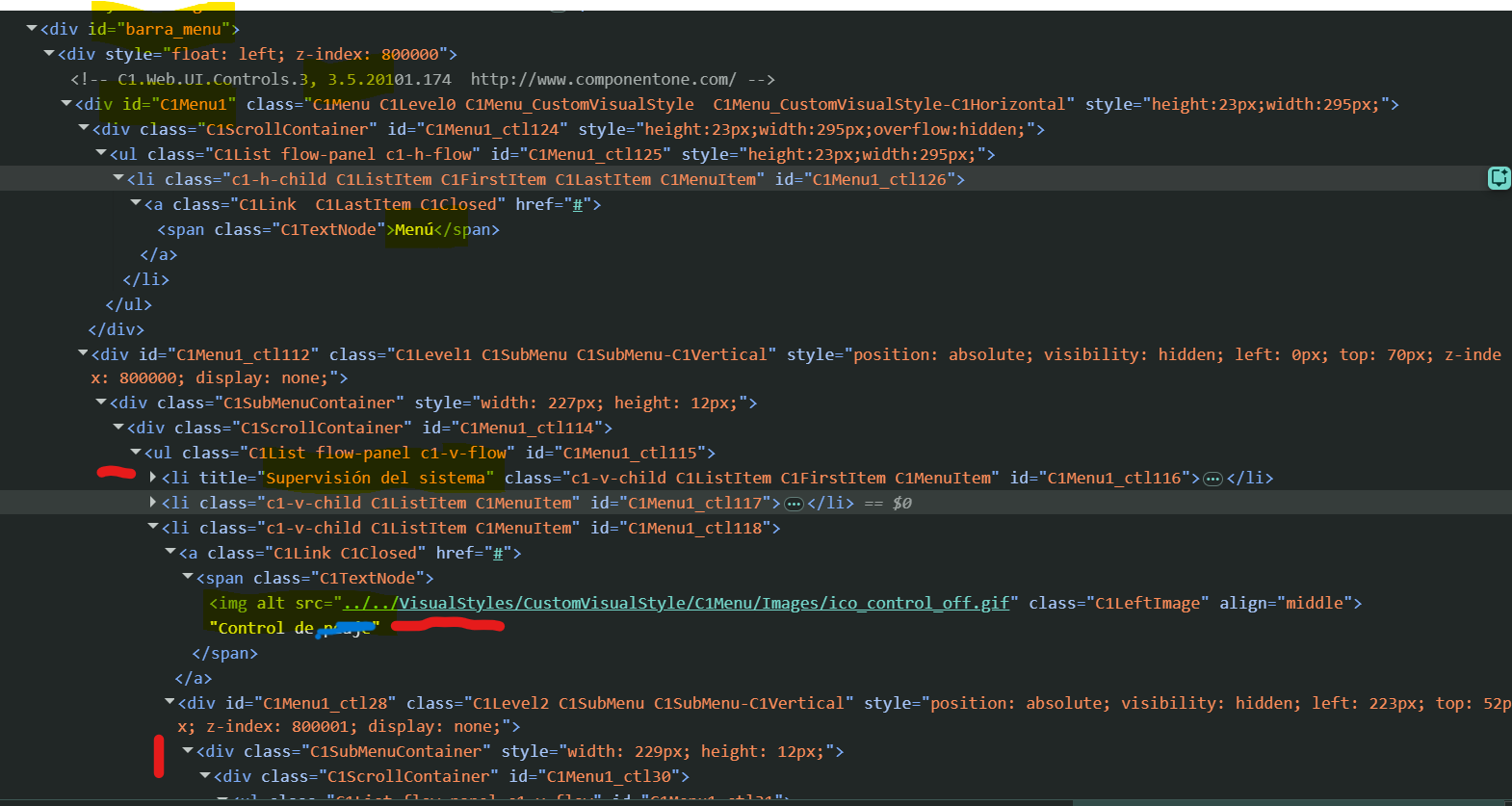Screen dimensions: 1512x806
Task: Select the C1.Web.UI.Controls comment line
Action: pos(423,79)
